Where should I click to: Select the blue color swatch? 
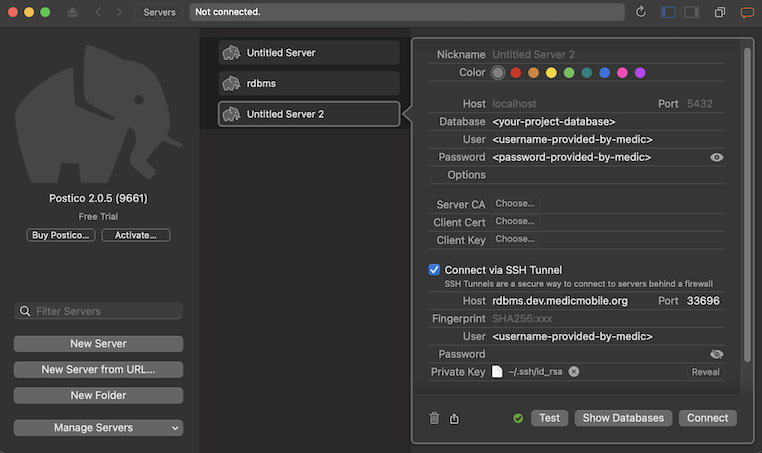coord(605,72)
